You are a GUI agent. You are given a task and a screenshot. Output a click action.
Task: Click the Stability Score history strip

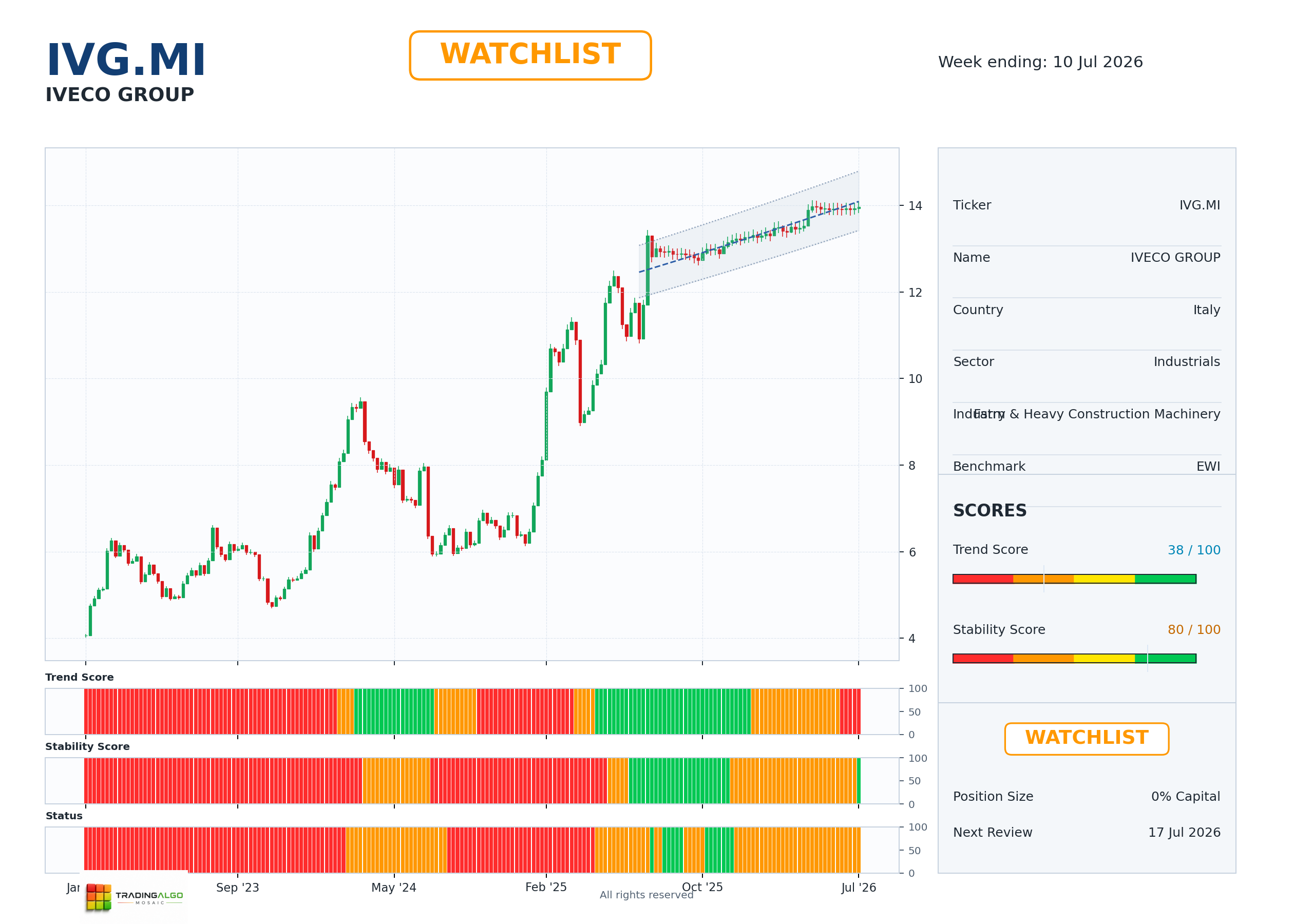click(x=472, y=781)
